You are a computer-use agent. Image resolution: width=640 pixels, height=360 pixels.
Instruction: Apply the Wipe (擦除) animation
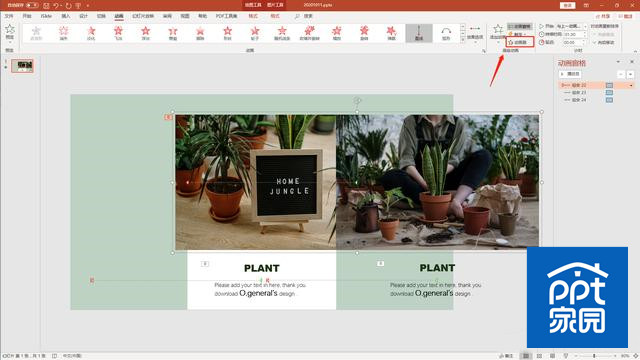coord(200,33)
